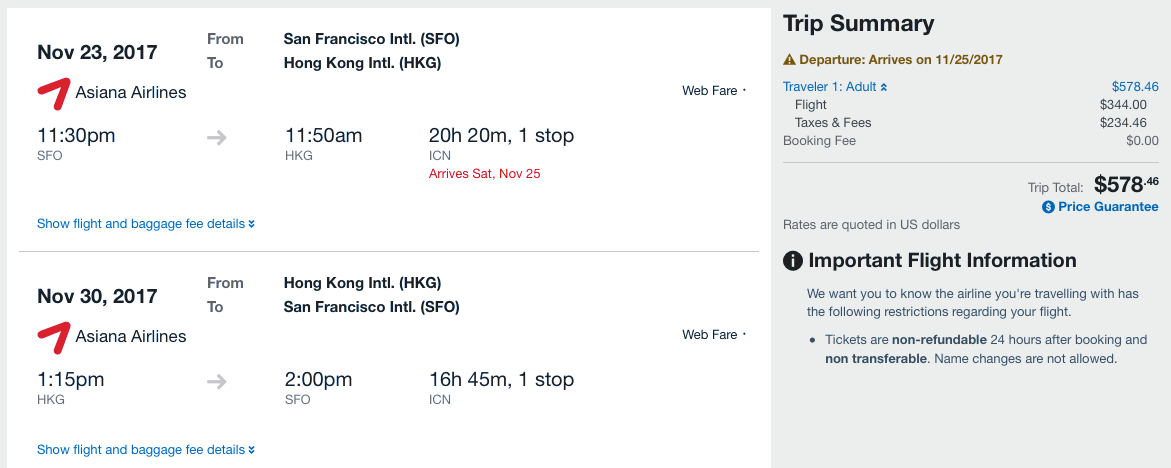The width and height of the screenshot is (1171, 468).
Task: Click the Trip Total amount
Action: [1126, 185]
